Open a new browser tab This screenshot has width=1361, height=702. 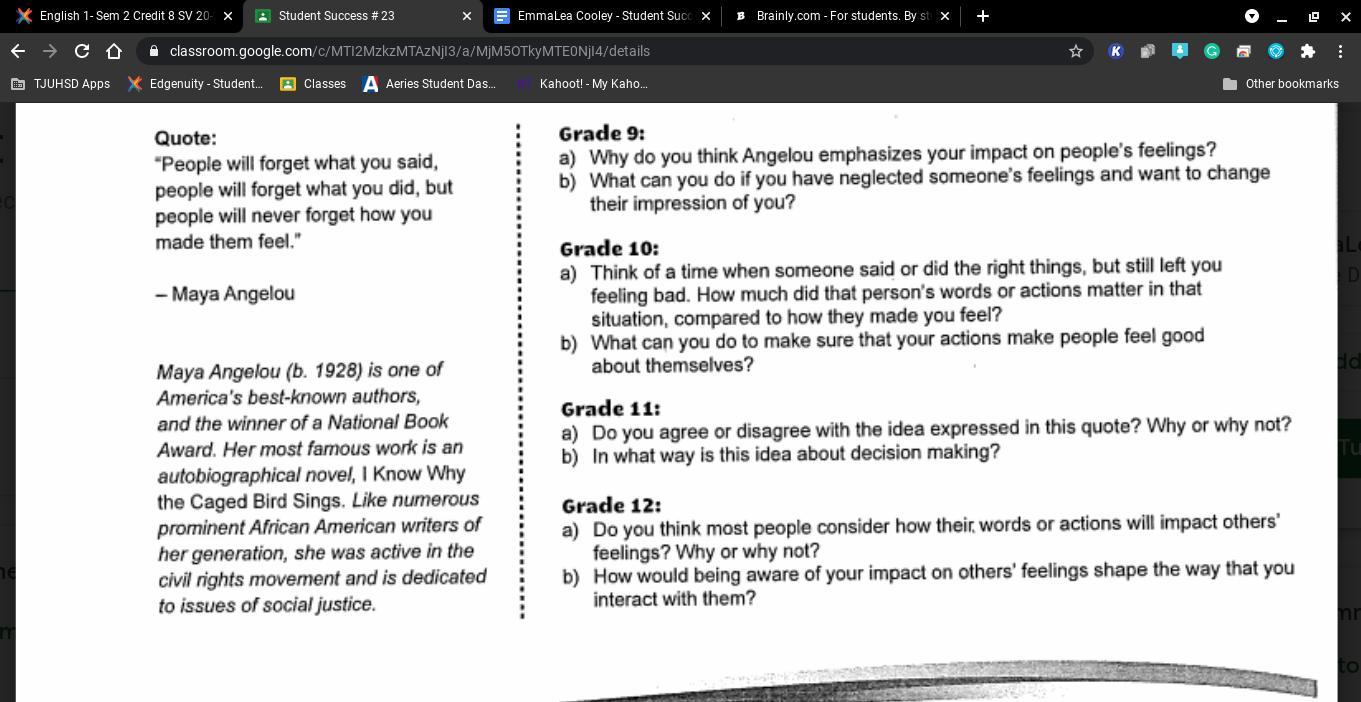coord(982,16)
